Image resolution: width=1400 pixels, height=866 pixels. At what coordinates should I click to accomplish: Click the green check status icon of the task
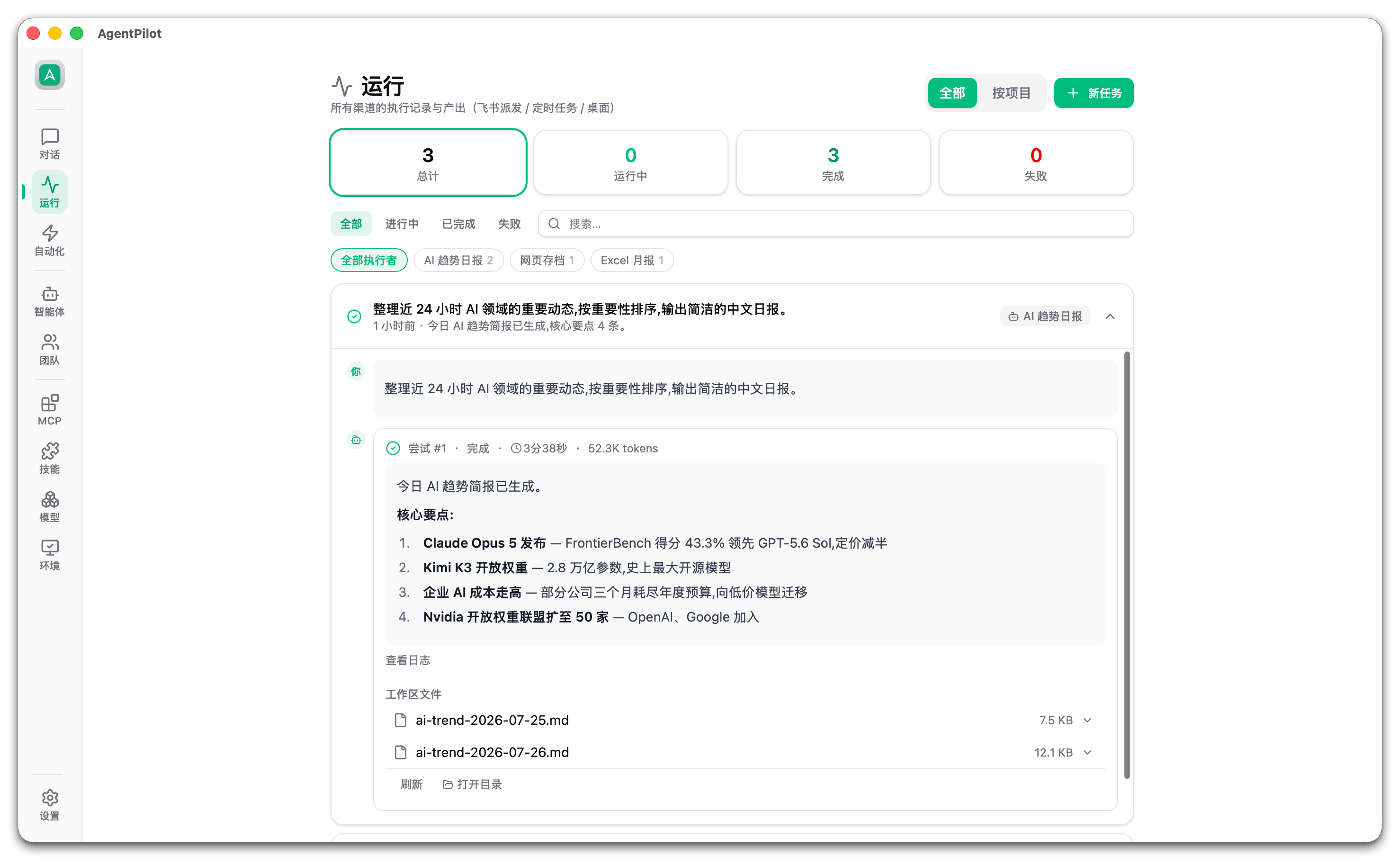(354, 316)
